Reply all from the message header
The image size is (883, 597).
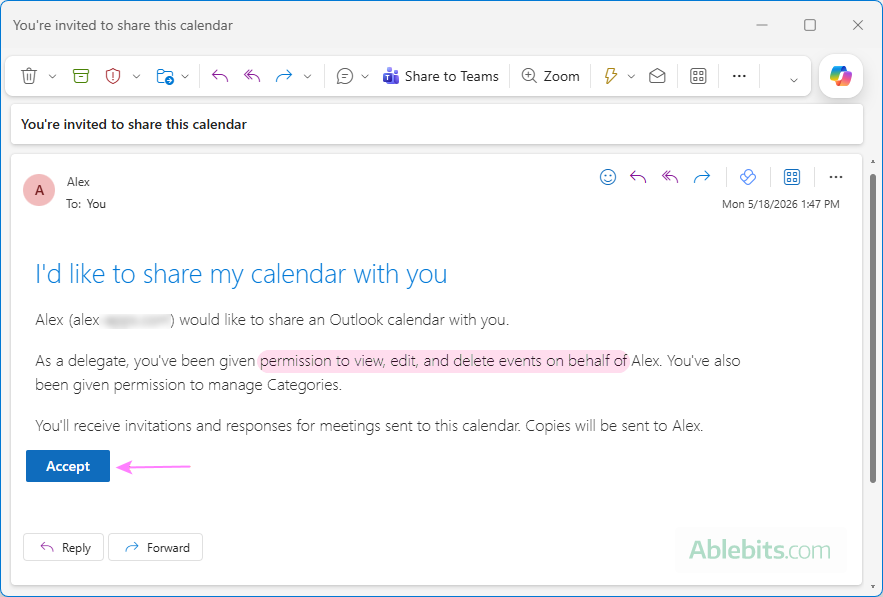click(670, 177)
